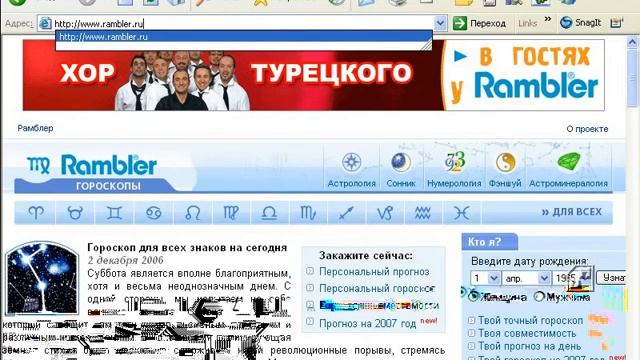Image resolution: width=640 pixels, height=360 pixels.
Task: Click the vertical scrollbar up arrow
Action: (632, 42)
